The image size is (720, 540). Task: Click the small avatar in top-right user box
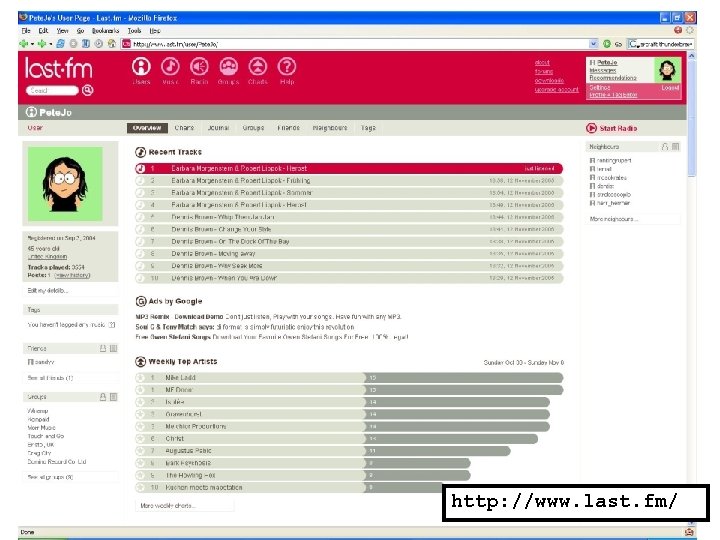pos(667,70)
